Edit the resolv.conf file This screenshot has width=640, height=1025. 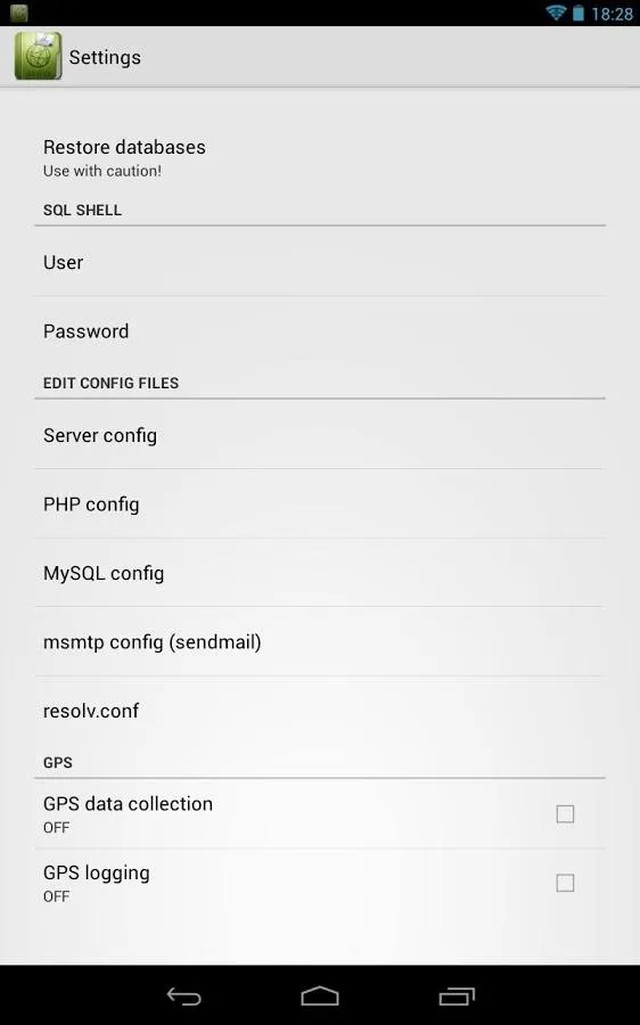tap(91, 711)
